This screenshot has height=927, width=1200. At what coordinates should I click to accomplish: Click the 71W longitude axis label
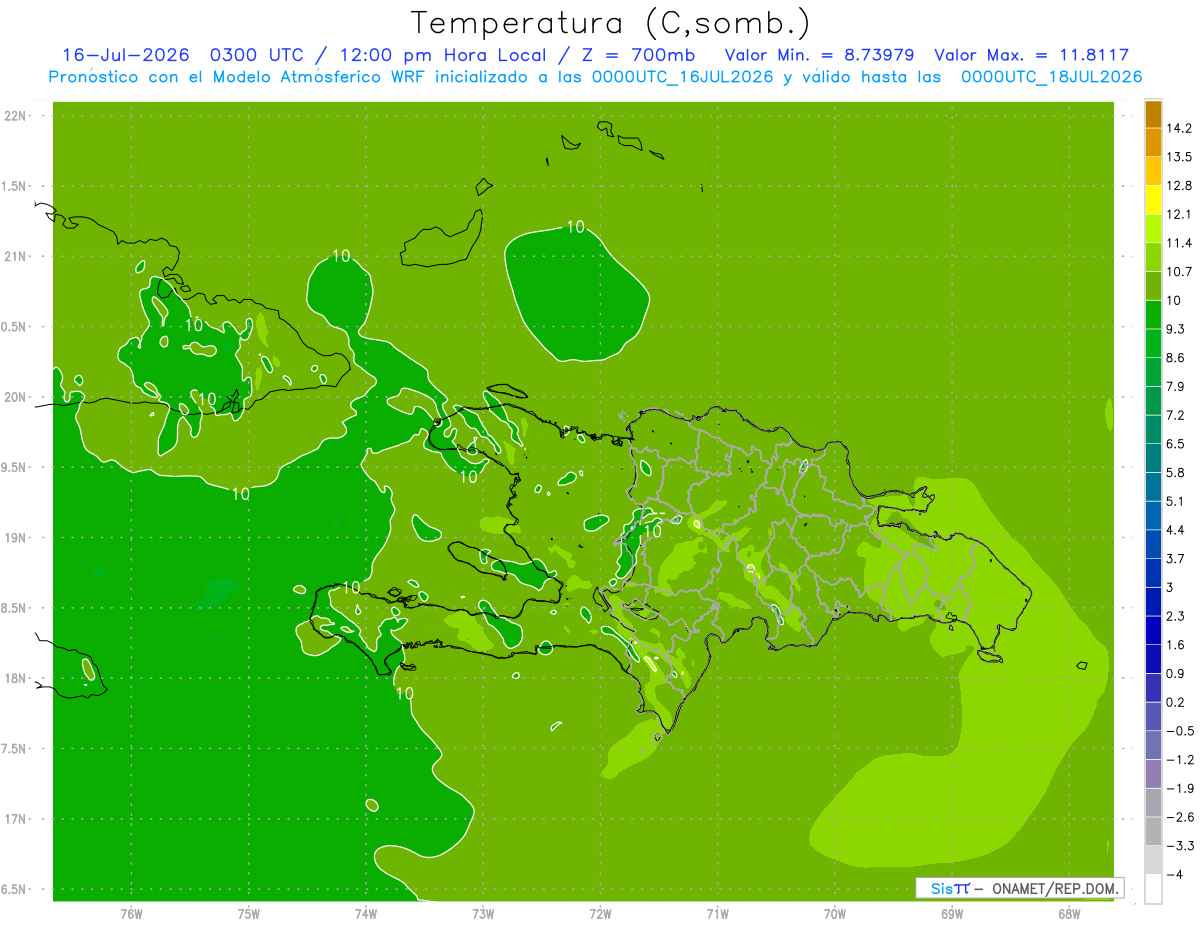(717, 913)
